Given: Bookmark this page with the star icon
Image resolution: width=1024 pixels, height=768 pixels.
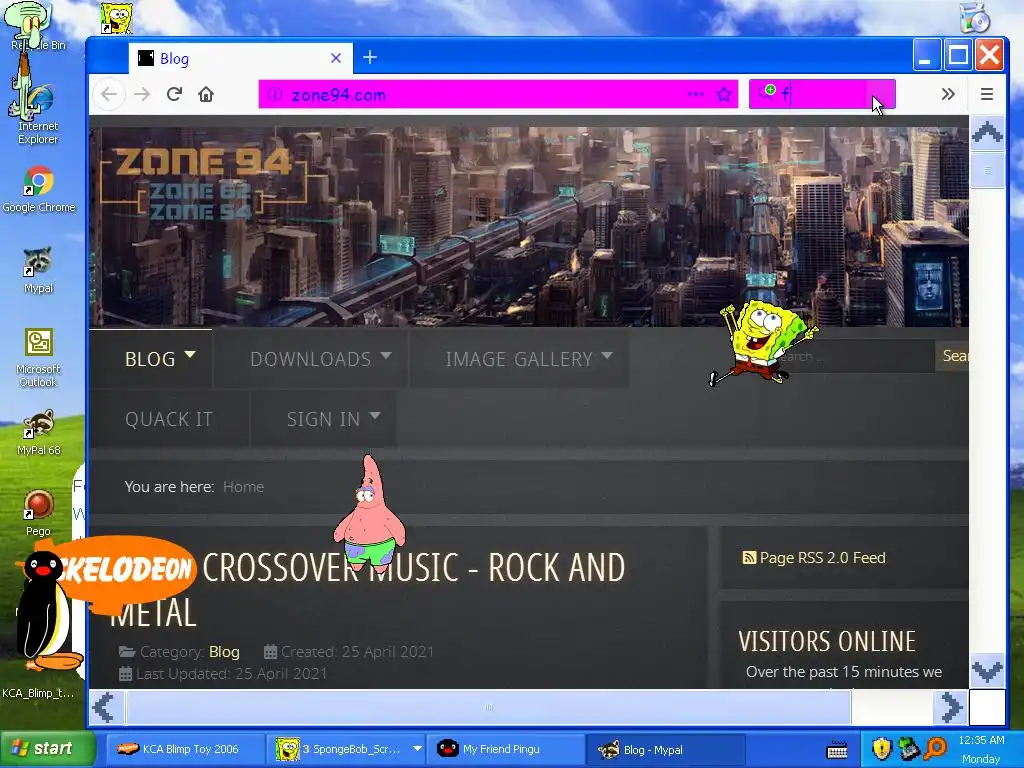Looking at the screenshot, I should [x=724, y=94].
